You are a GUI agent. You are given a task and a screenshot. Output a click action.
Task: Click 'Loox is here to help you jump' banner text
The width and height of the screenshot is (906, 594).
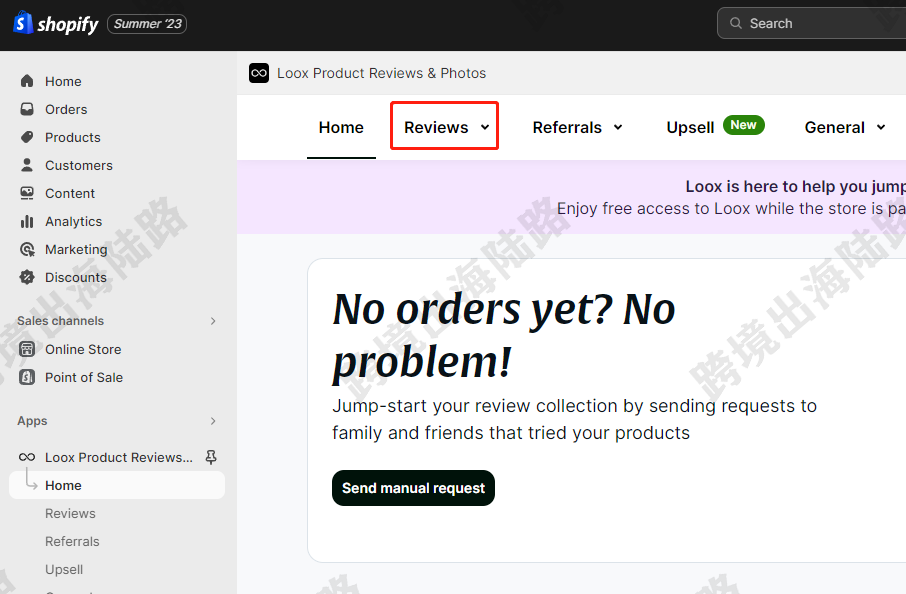[796, 186]
